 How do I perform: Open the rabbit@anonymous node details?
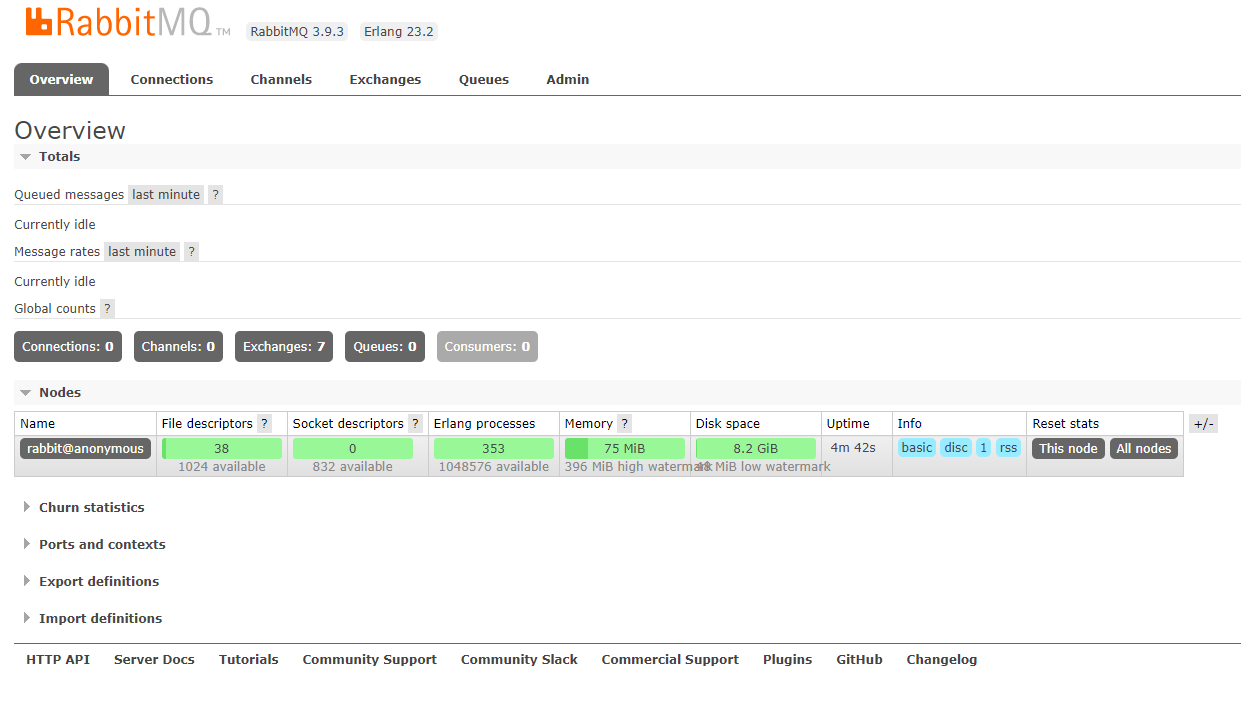(85, 449)
